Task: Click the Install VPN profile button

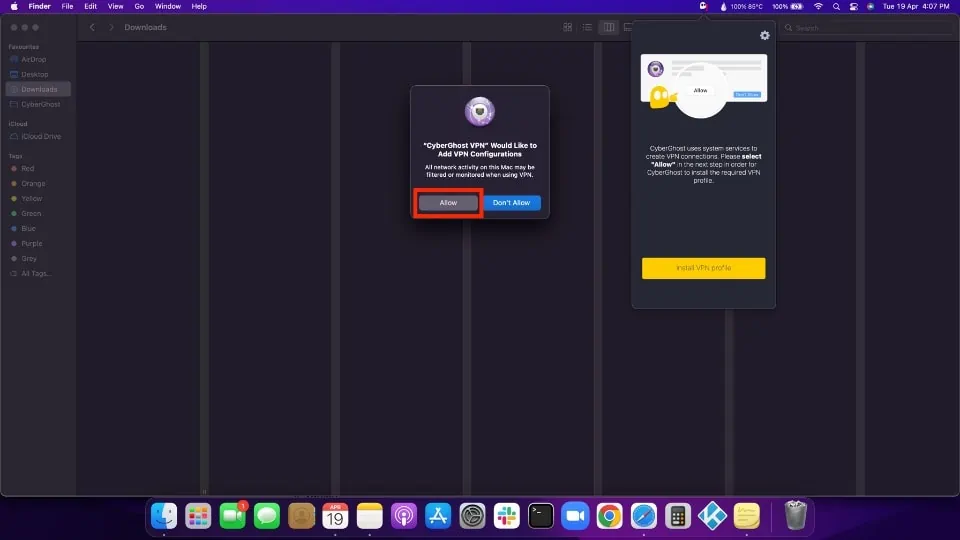Action: point(703,268)
